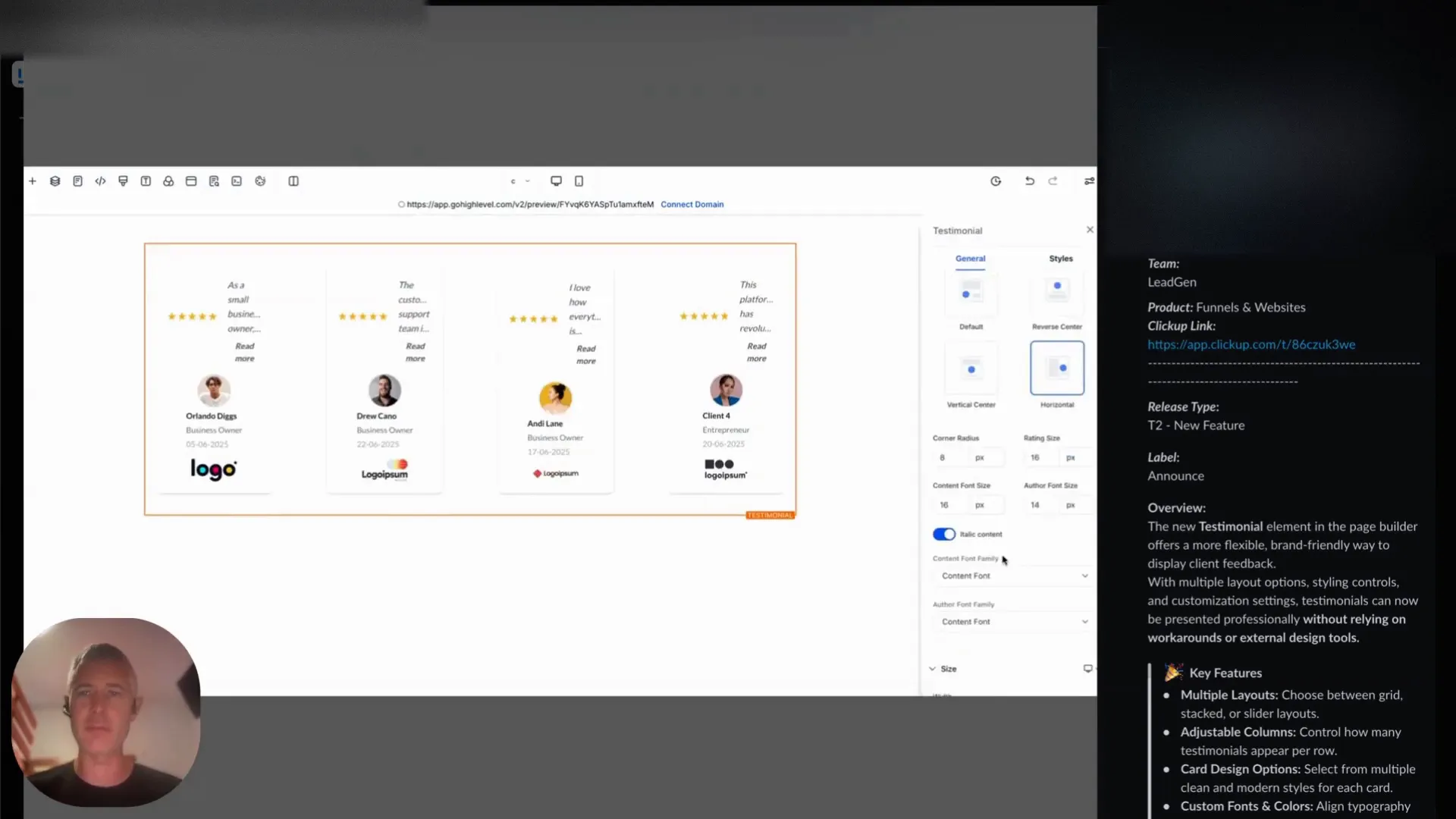Open the Author Font Family dropdown
This screenshot has width=1456, height=819.
pyautogui.click(x=1012, y=620)
